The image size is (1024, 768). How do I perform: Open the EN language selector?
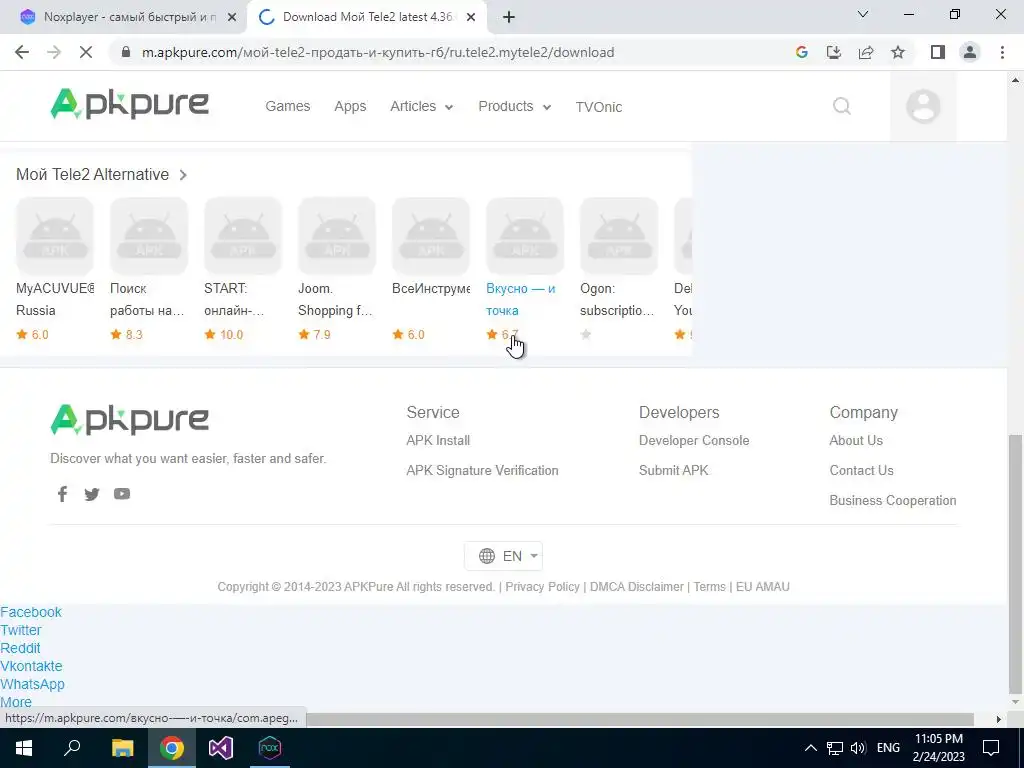tap(504, 556)
